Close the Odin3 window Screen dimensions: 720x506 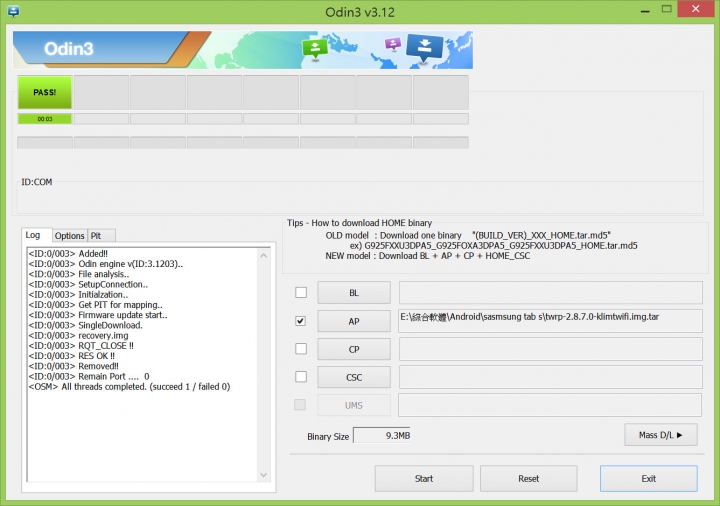tap(696, 10)
